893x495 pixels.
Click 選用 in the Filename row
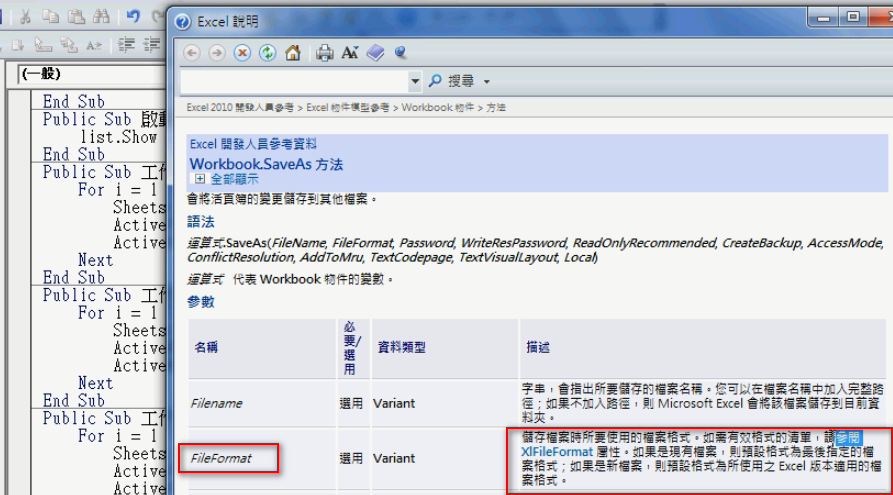[x=351, y=403]
